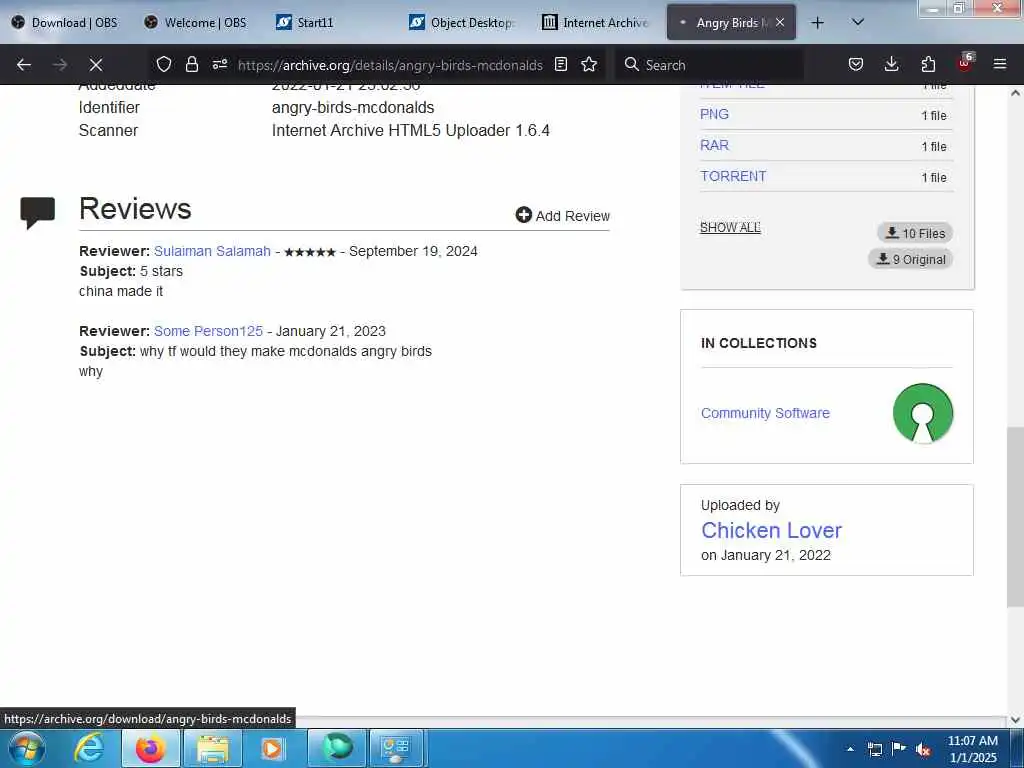Open Windows Media Player in taskbar

[x=273, y=748]
